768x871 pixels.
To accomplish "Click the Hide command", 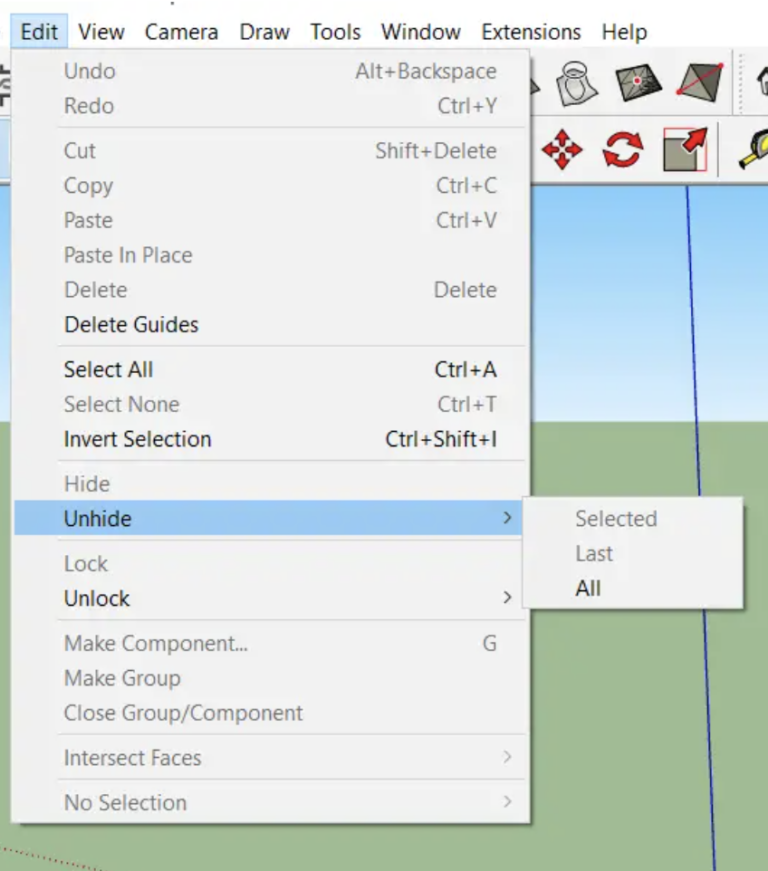I will point(86,483).
